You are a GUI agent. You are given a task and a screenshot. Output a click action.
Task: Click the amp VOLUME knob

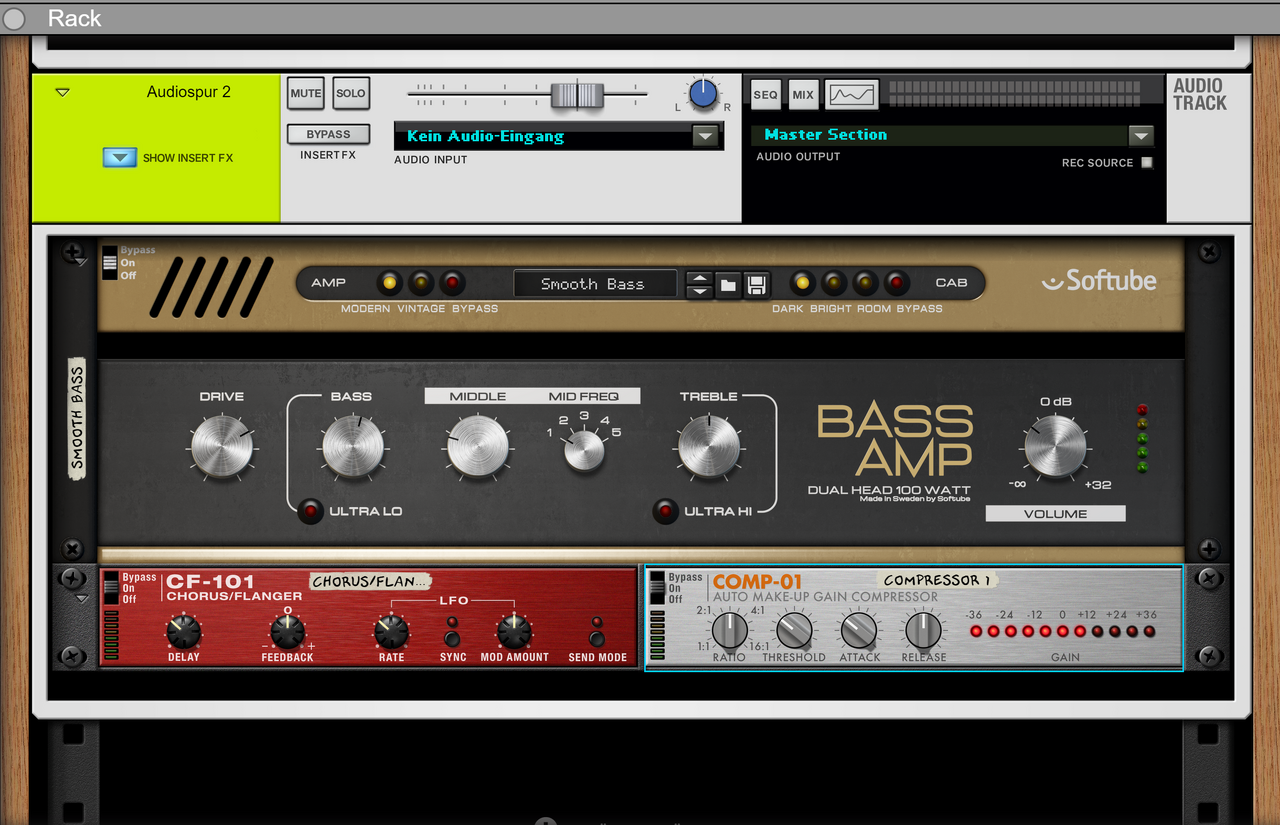click(x=1055, y=446)
